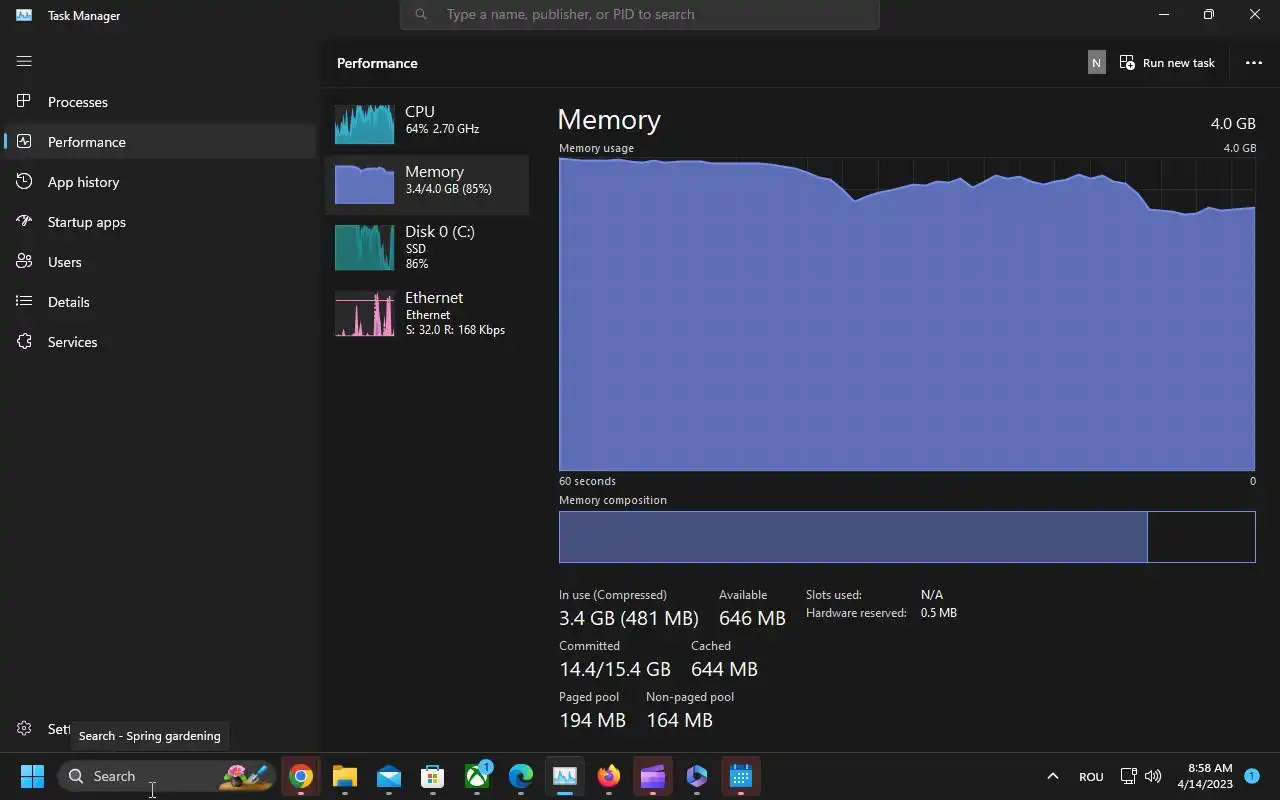Open the Windows Start menu
The height and width of the screenshot is (800, 1280).
coord(32,776)
